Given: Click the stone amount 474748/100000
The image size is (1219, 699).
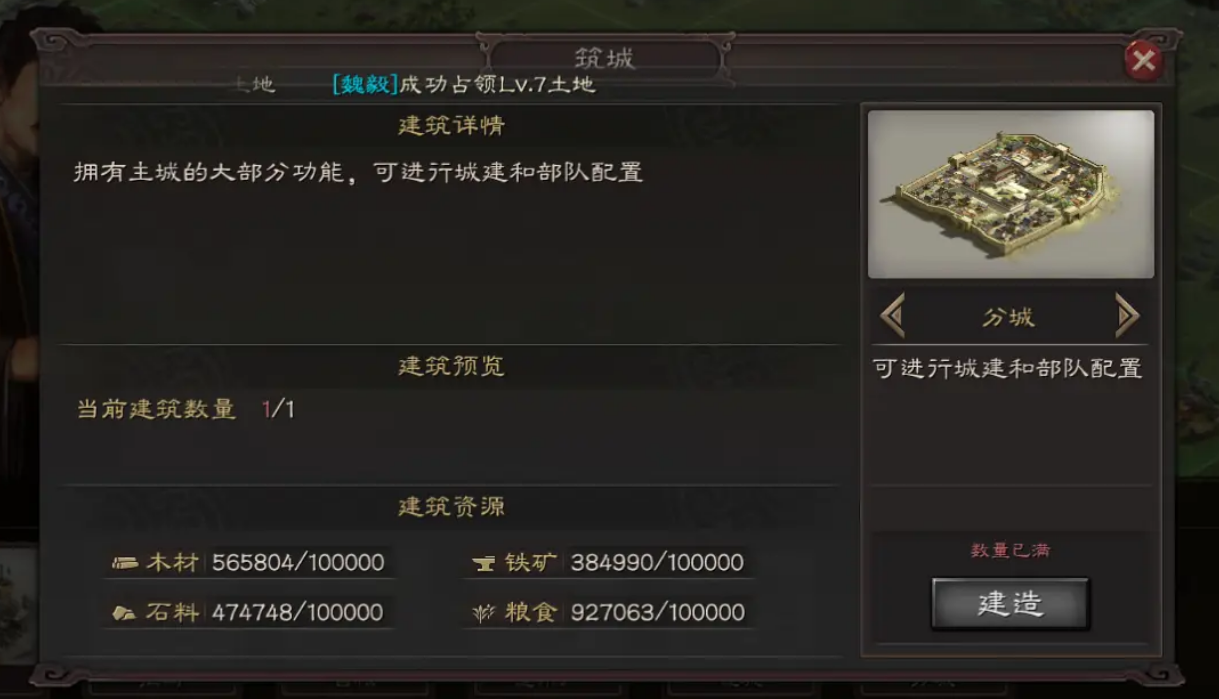Looking at the screenshot, I should click(x=297, y=613).
